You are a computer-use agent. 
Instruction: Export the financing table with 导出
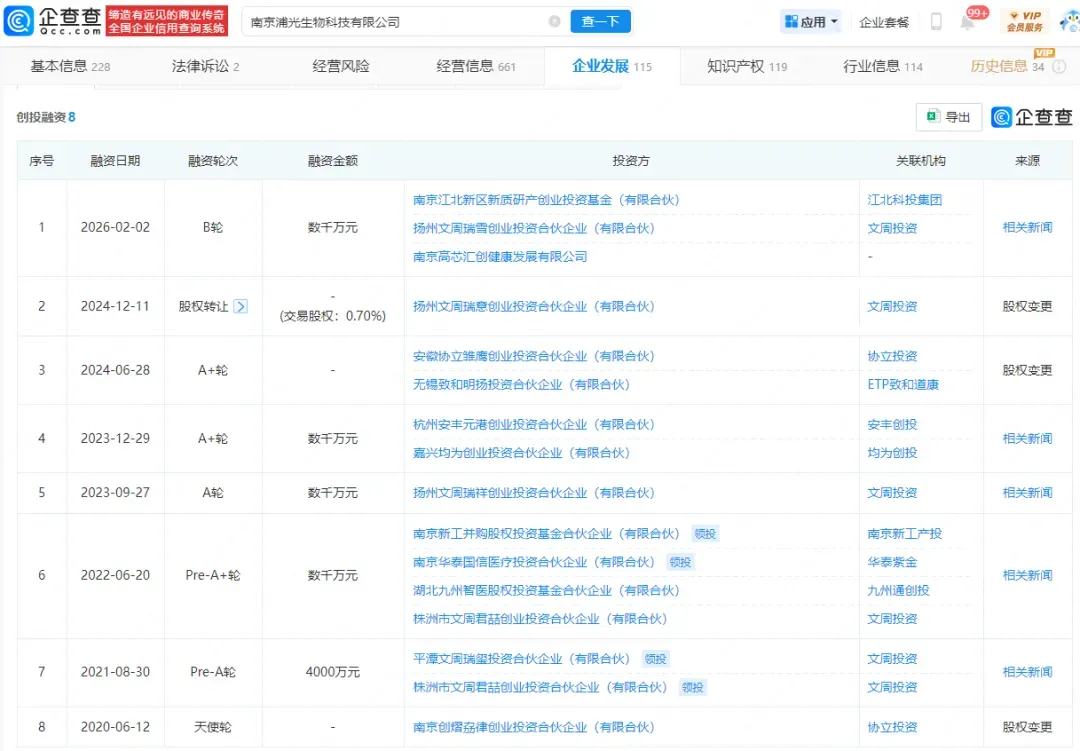click(948, 117)
